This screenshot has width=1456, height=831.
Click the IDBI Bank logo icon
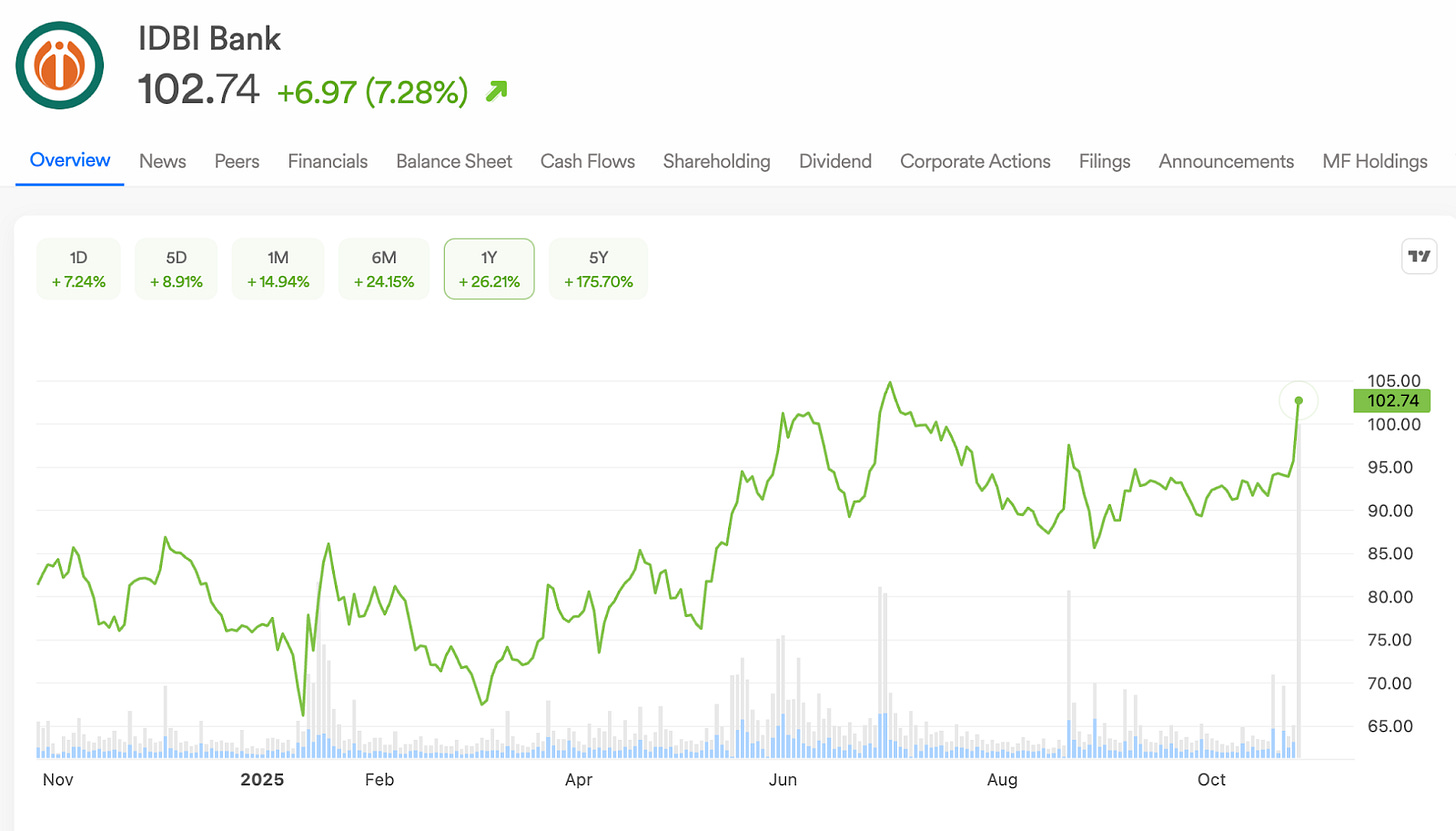pos(60,66)
